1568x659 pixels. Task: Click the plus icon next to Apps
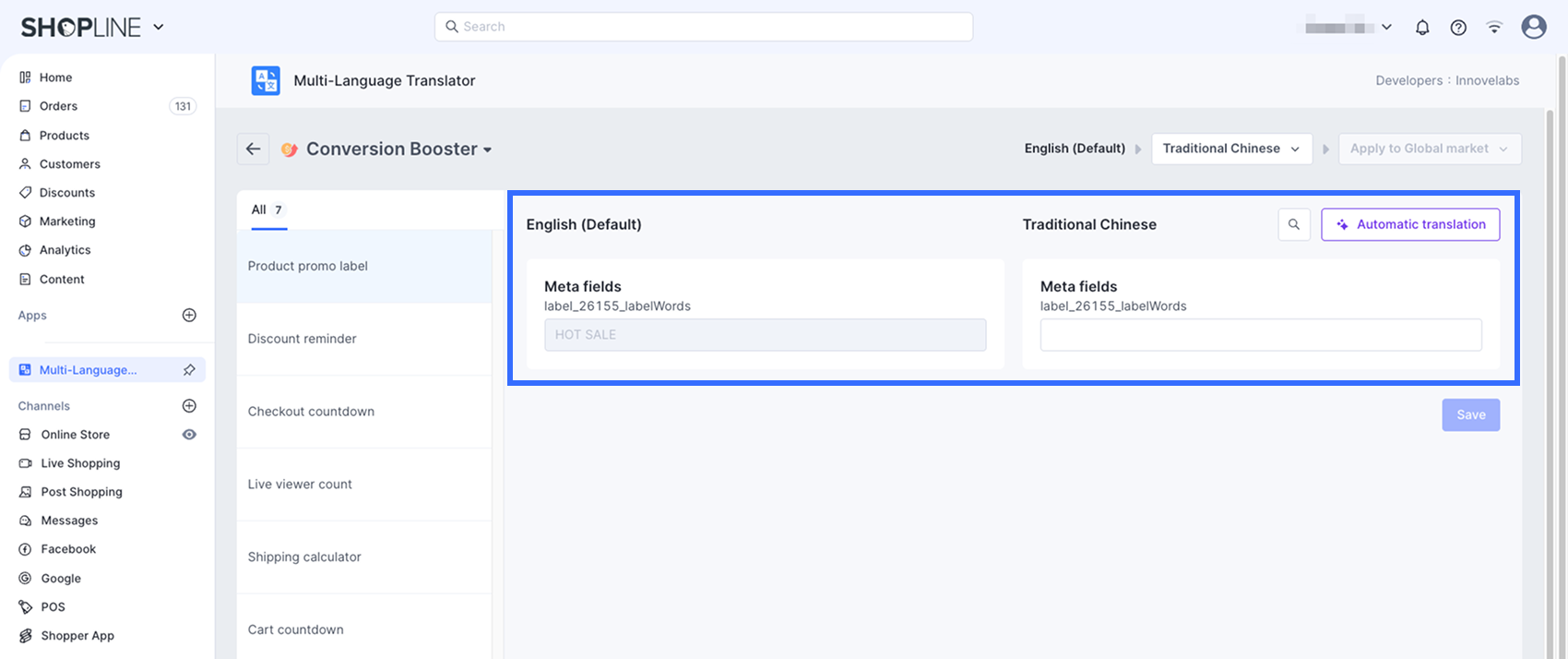click(x=189, y=316)
